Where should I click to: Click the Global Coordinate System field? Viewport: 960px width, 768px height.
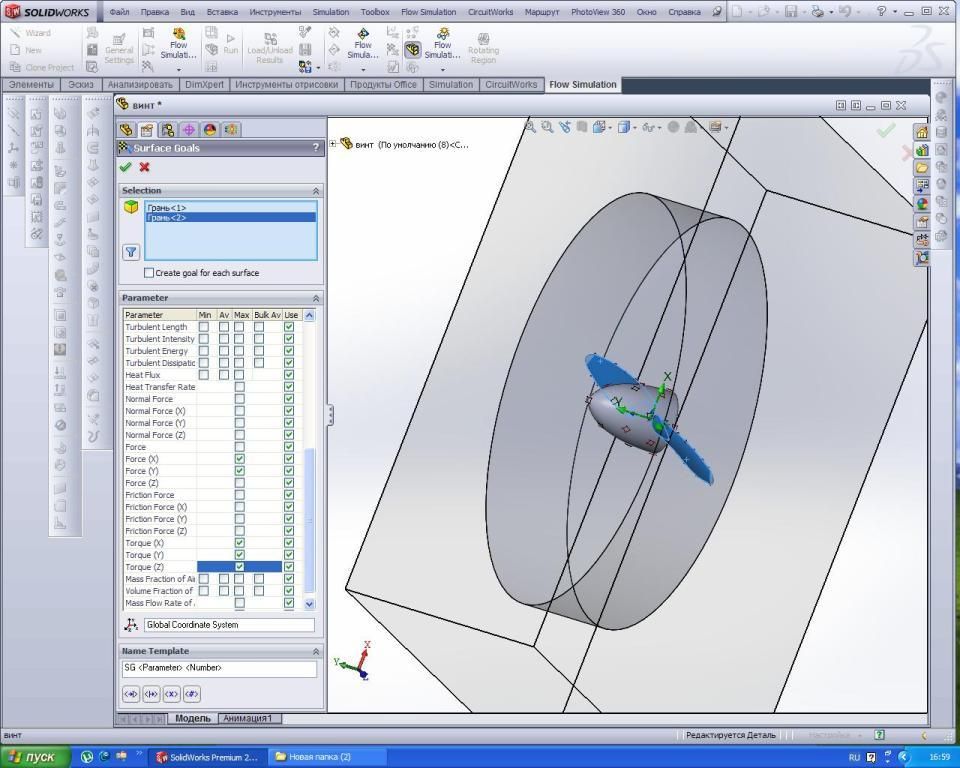pos(230,625)
